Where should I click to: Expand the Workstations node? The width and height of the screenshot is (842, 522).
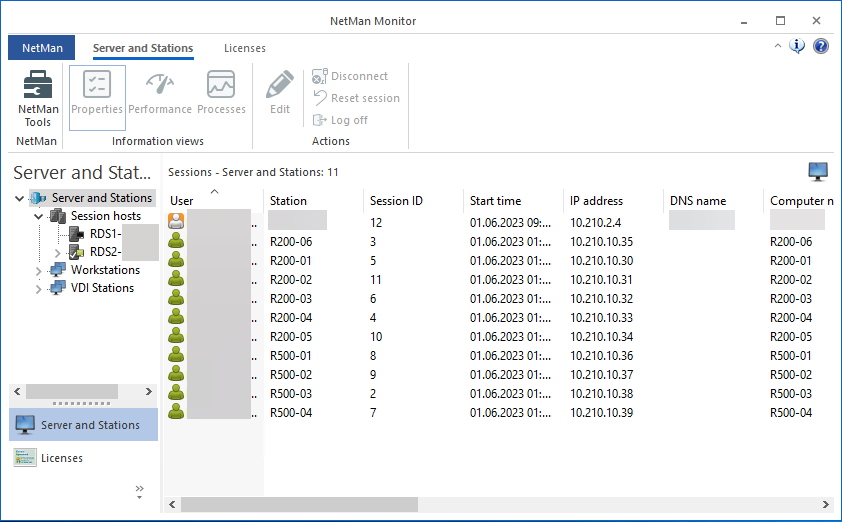pyautogui.click(x=39, y=271)
